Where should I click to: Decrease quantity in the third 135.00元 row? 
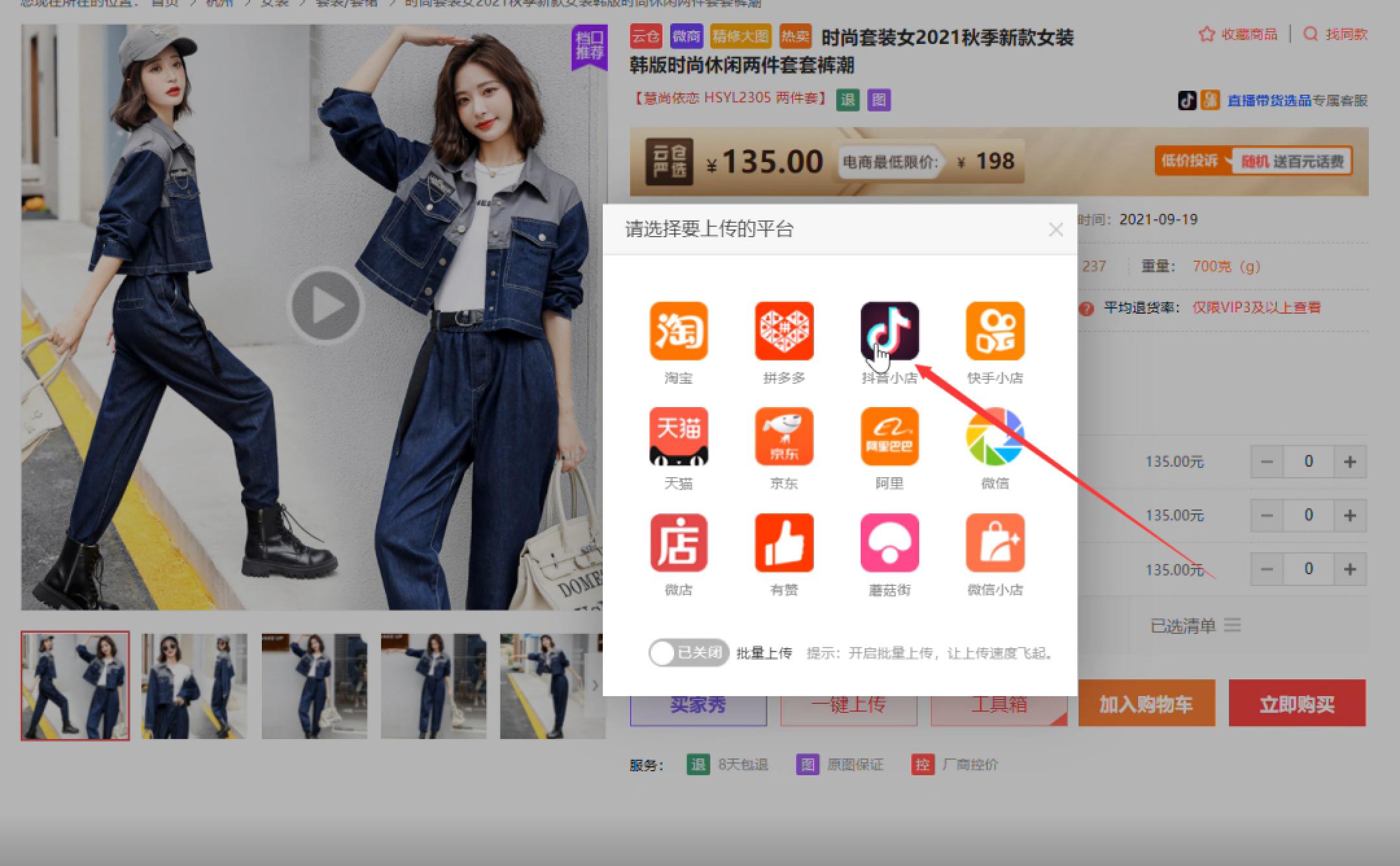point(1267,569)
